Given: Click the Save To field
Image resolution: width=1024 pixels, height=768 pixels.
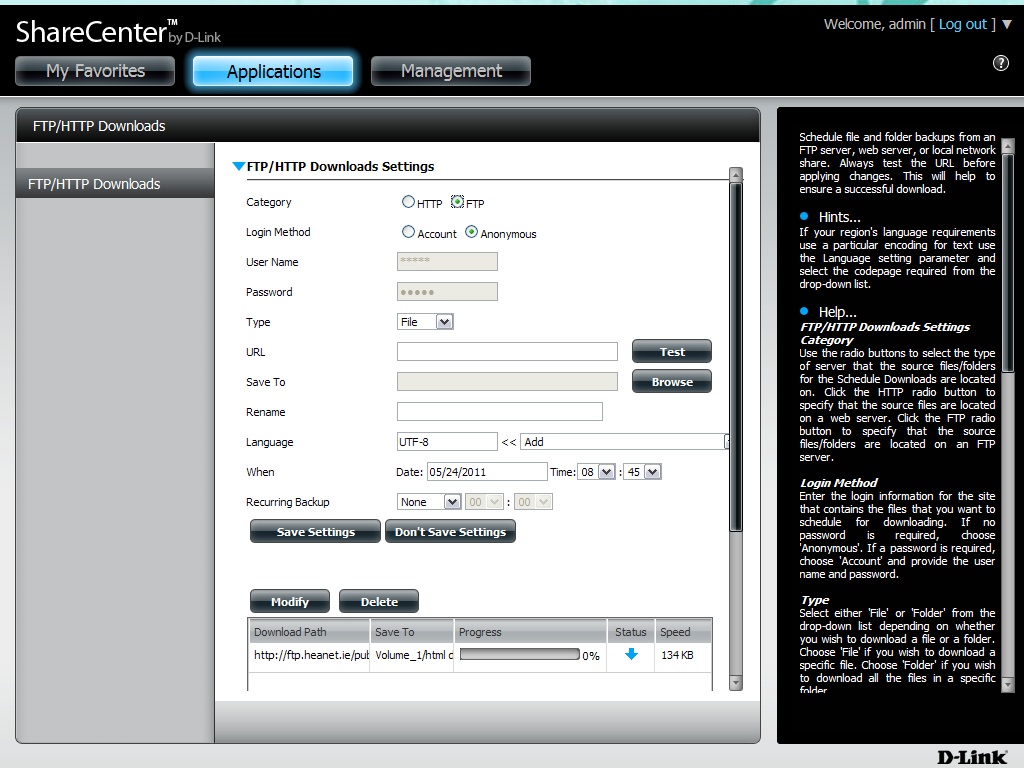Looking at the screenshot, I should [507, 381].
